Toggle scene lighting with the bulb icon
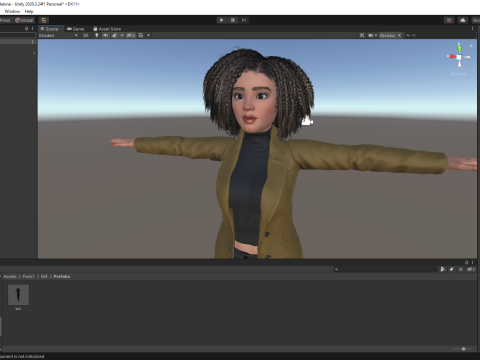This screenshot has width=480, height=360. [x=97, y=35]
